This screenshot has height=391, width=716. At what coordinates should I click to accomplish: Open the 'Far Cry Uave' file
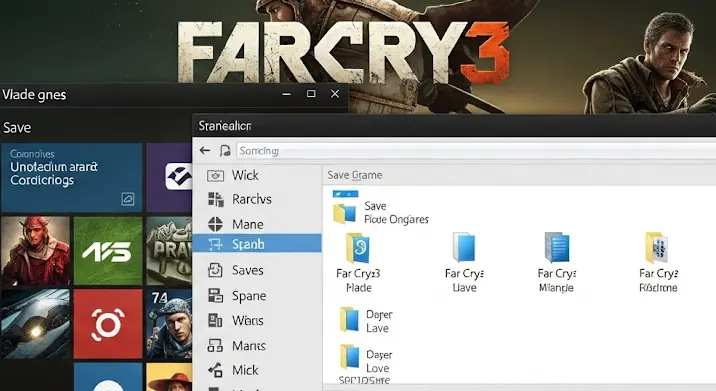[x=464, y=263]
